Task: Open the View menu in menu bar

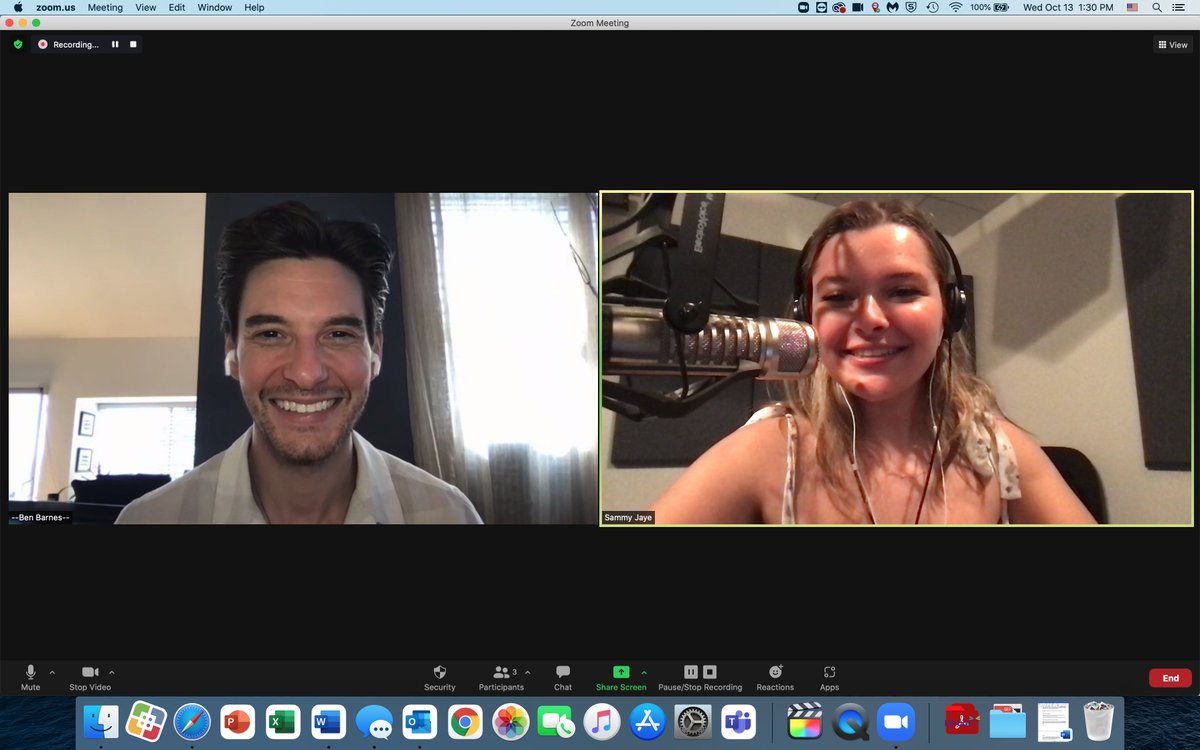Action: coord(146,7)
